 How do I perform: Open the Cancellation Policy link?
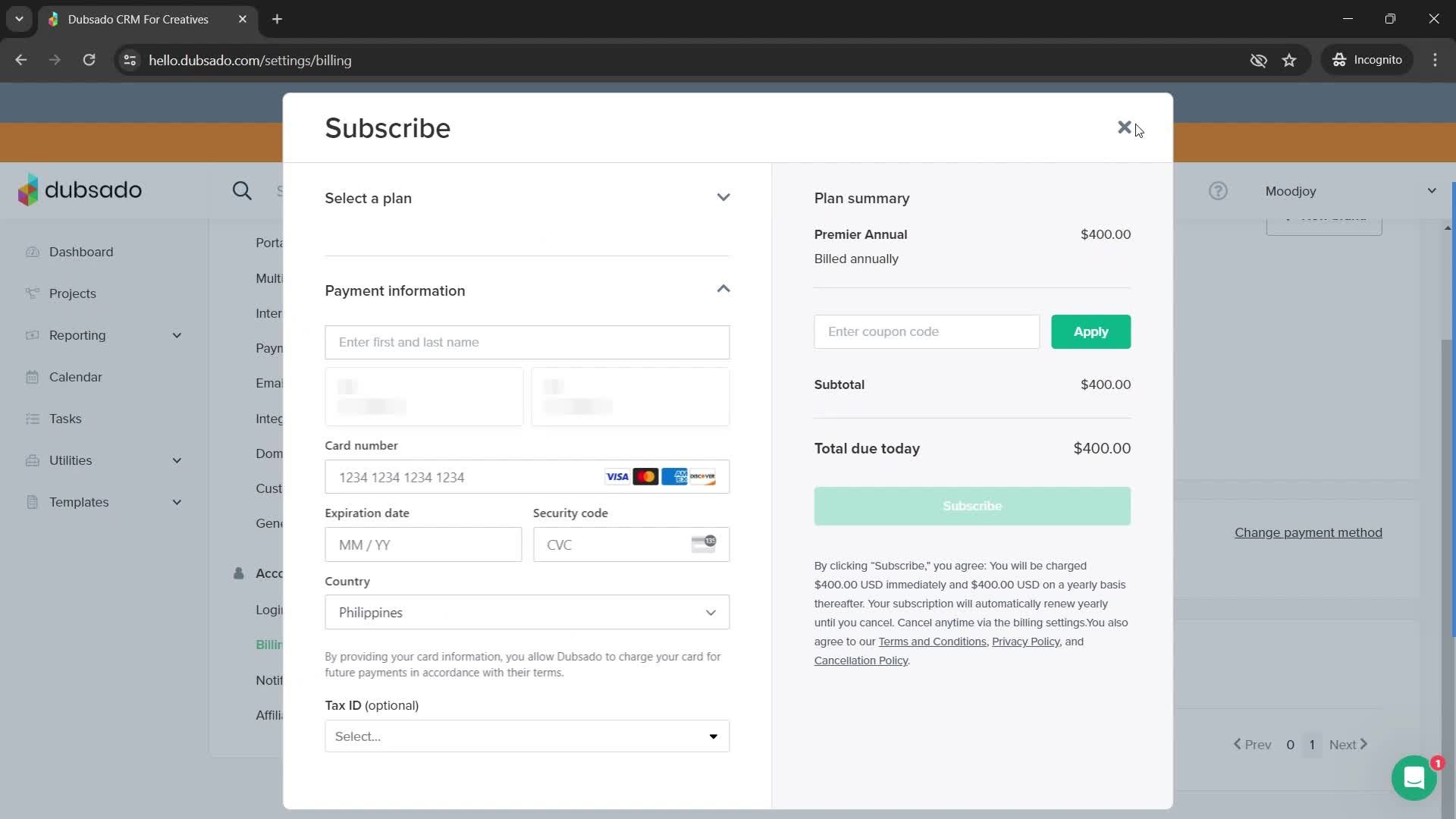click(x=861, y=661)
